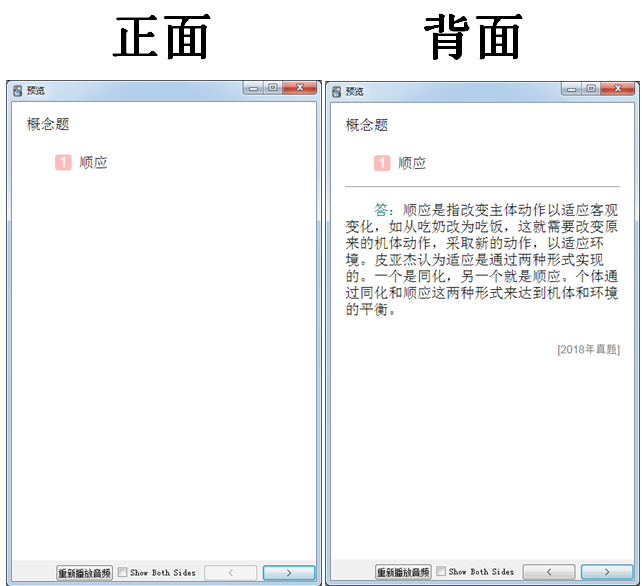Click the preview app icon in right window title bar

[337, 91]
